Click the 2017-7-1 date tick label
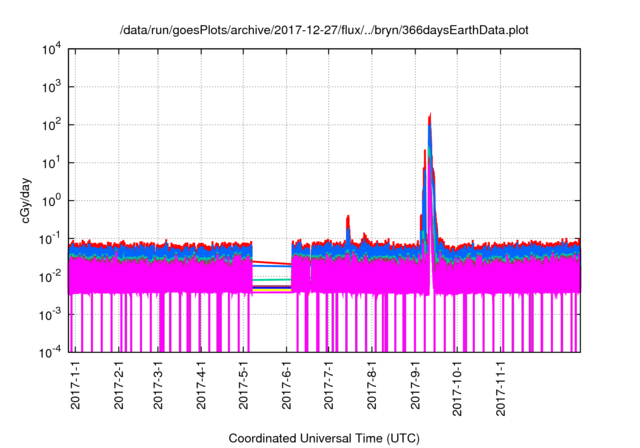Viewport: 640px width, 448px height. coord(330,386)
